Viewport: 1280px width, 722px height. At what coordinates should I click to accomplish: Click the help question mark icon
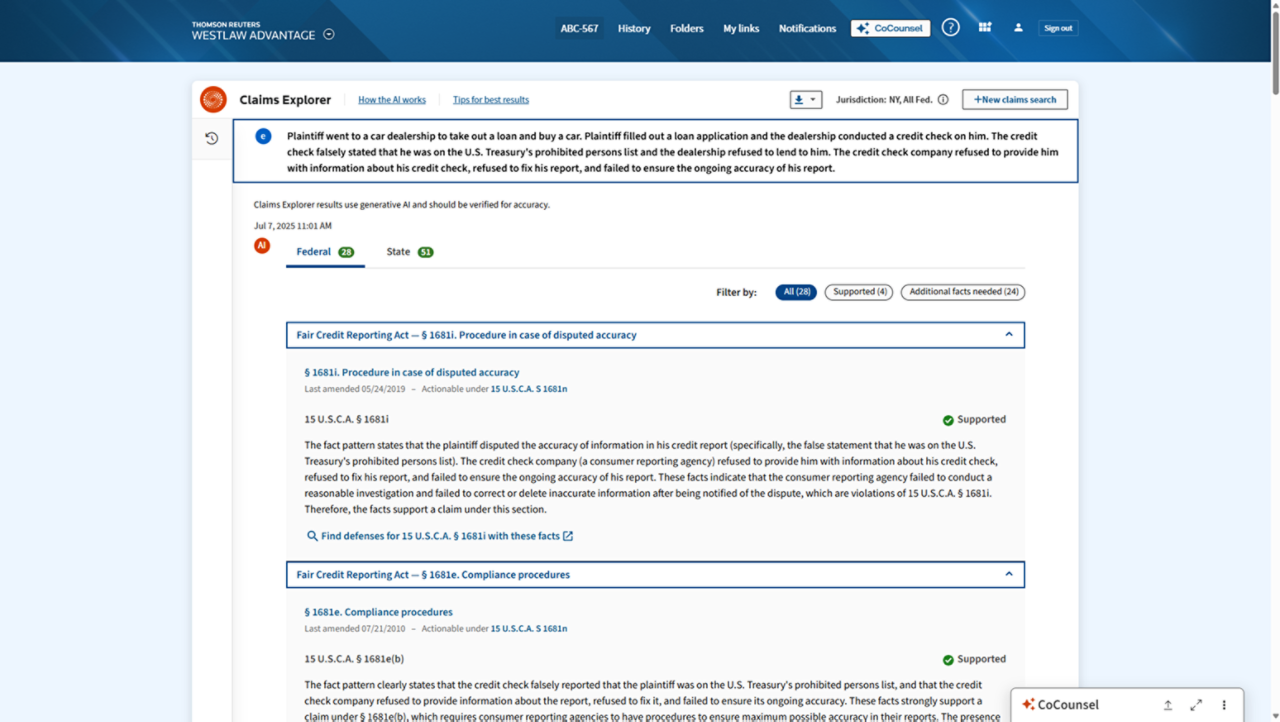point(950,28)
